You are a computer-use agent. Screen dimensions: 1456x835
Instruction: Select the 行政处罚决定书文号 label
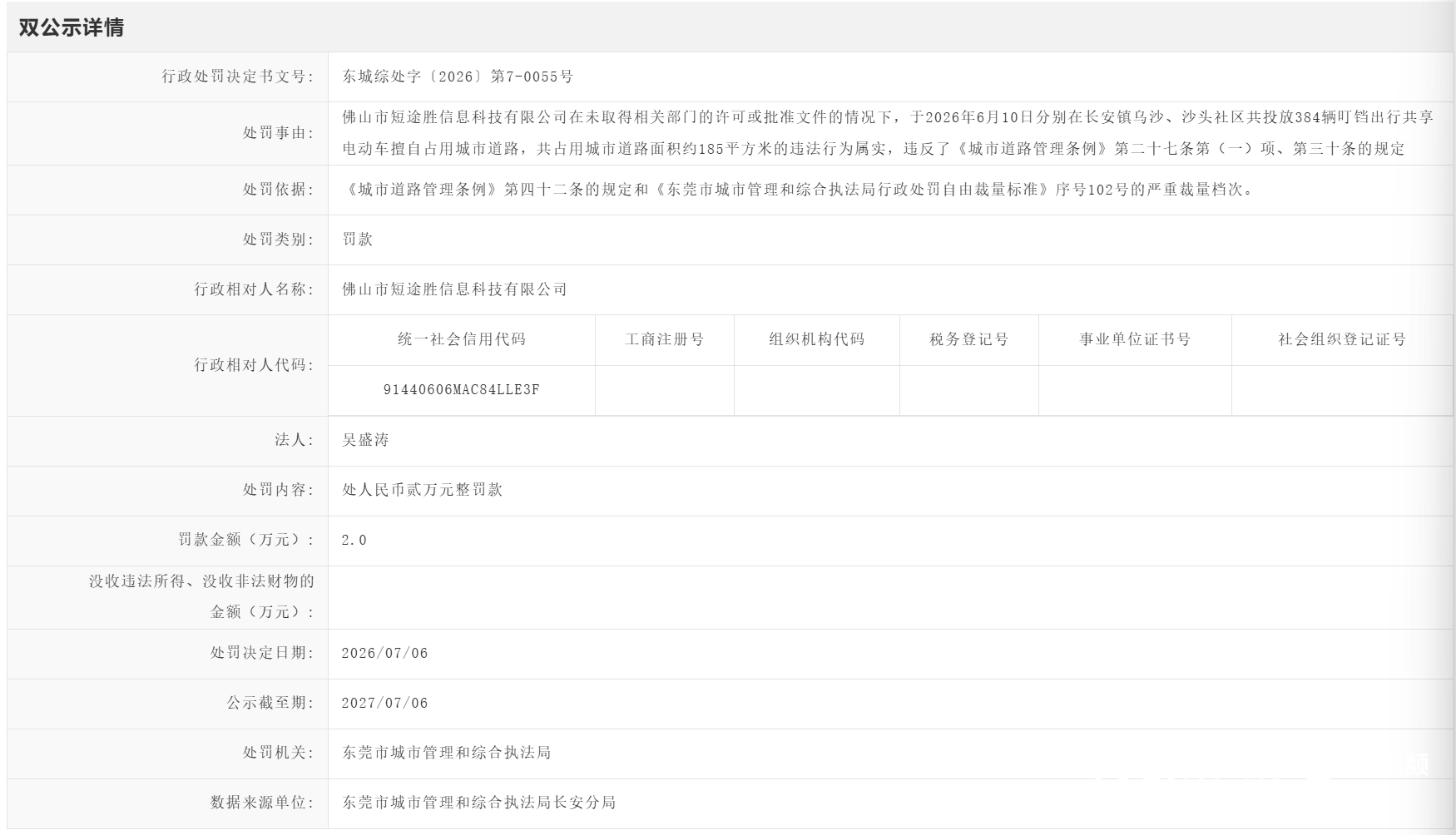(x=238, y=77)
